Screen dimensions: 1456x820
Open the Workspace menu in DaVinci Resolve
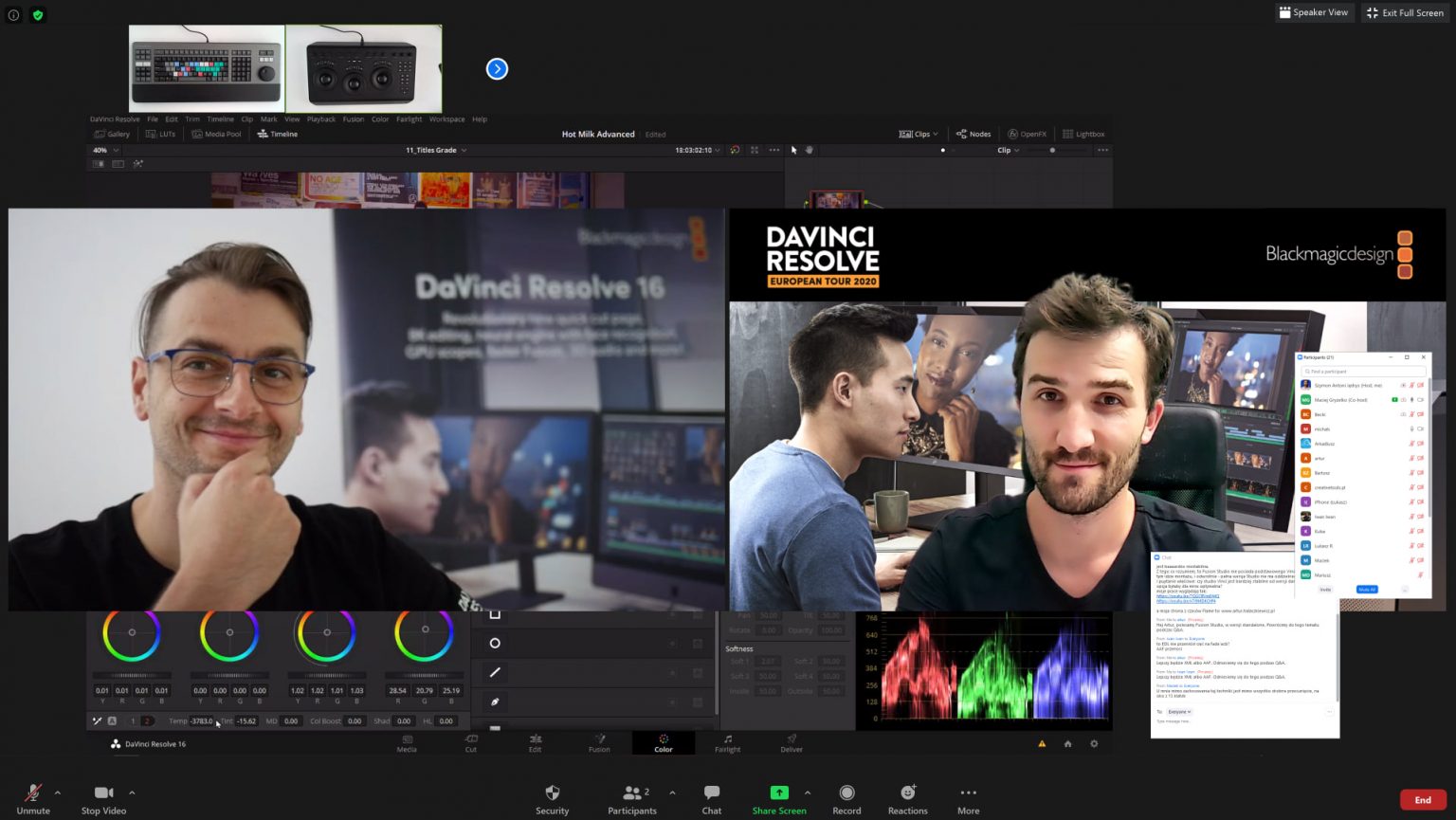click(446, 119)
